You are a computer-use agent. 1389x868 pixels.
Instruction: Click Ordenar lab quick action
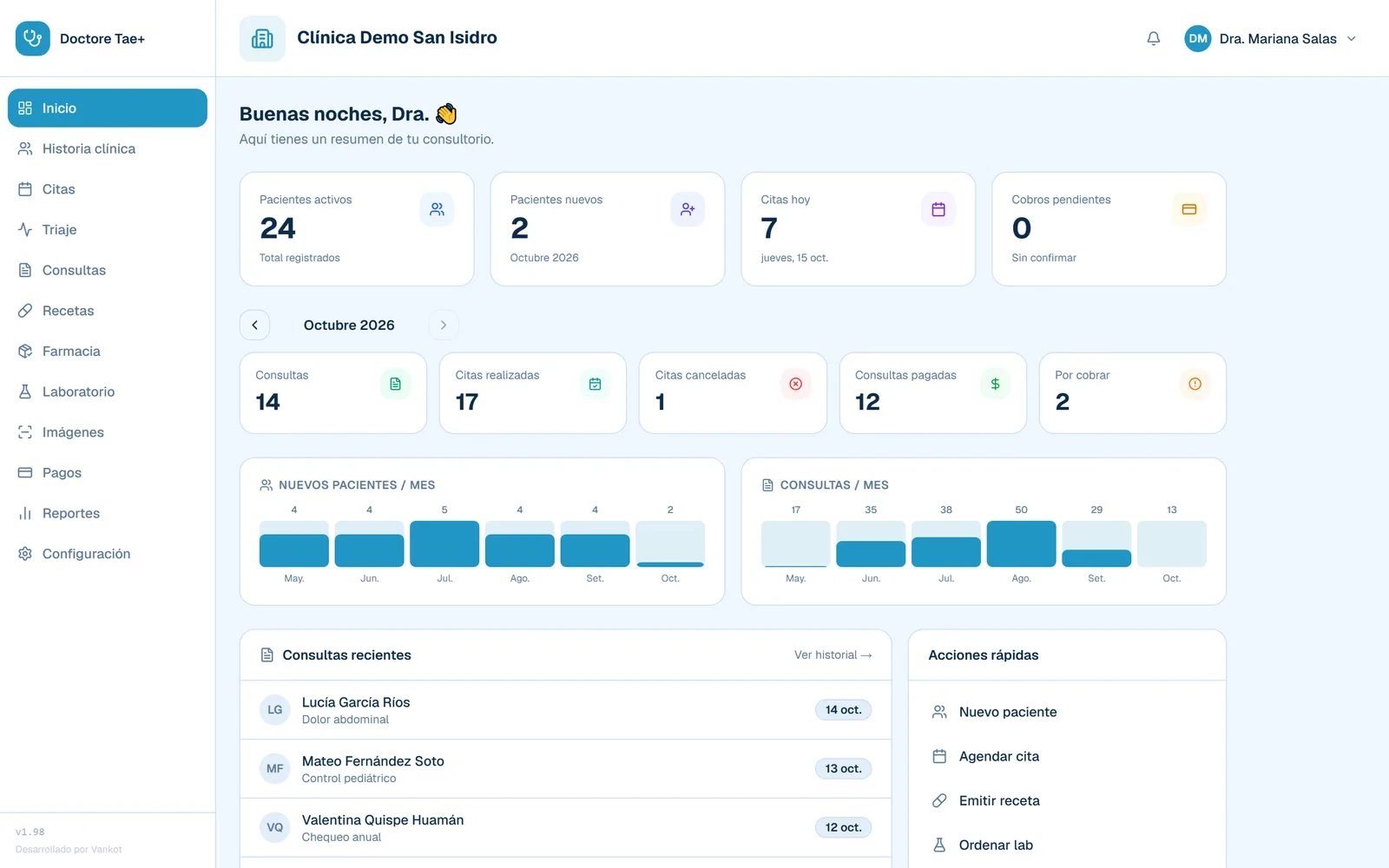pos(1067,845)
